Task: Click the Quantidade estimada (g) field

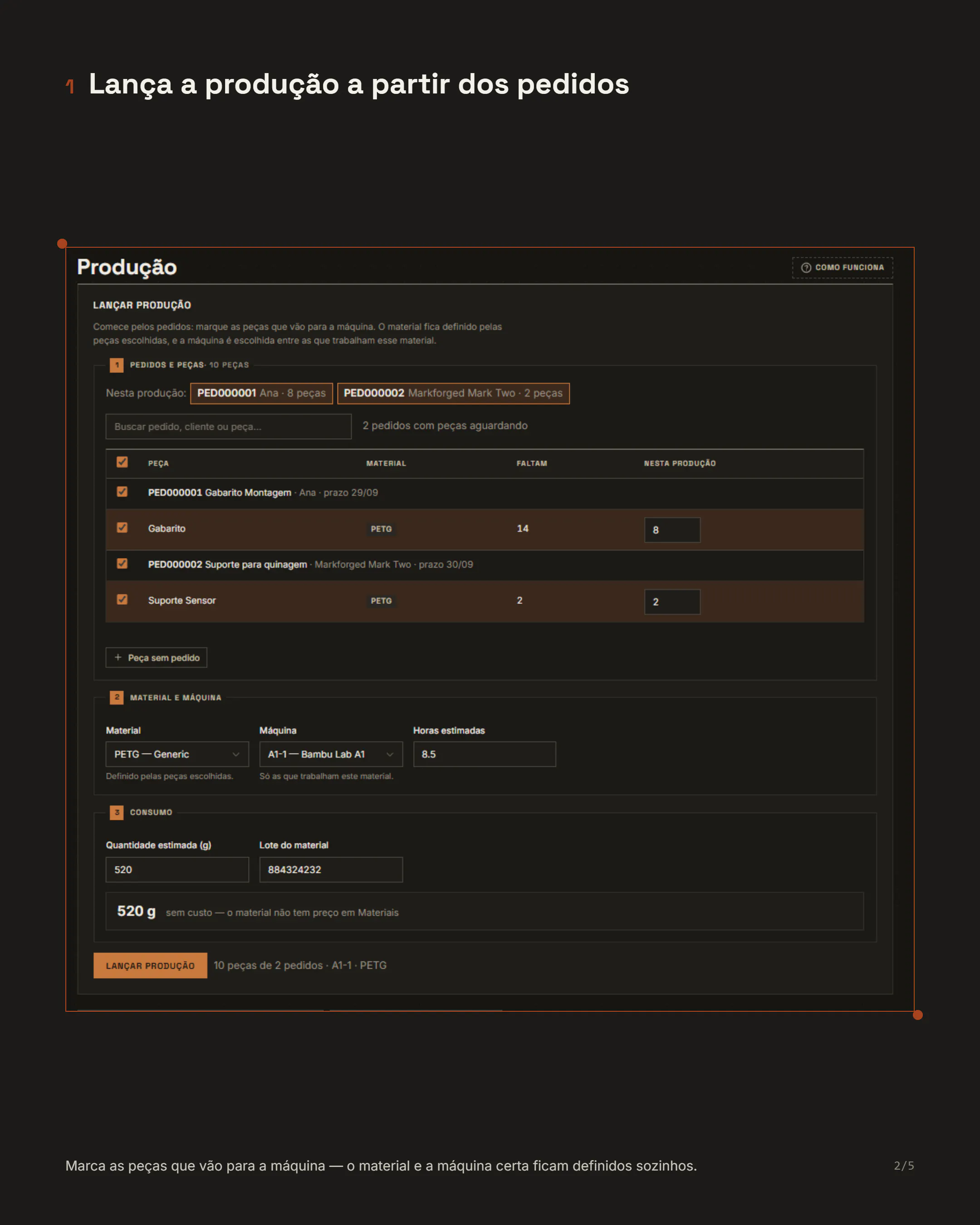Action: [x=177, y=869]
